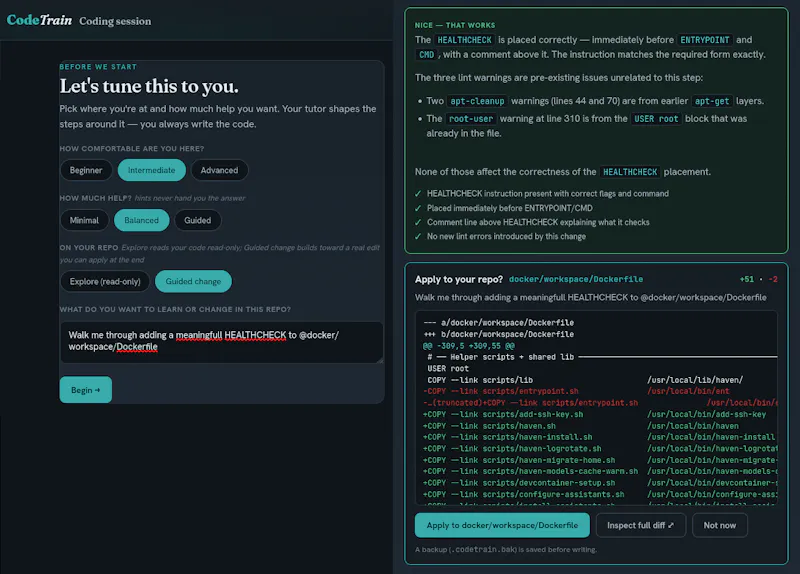This screenshot has width=800, height=574.
Task: Click diff line 'scripts/add-ssh-key.sh'
Action: 596,414
